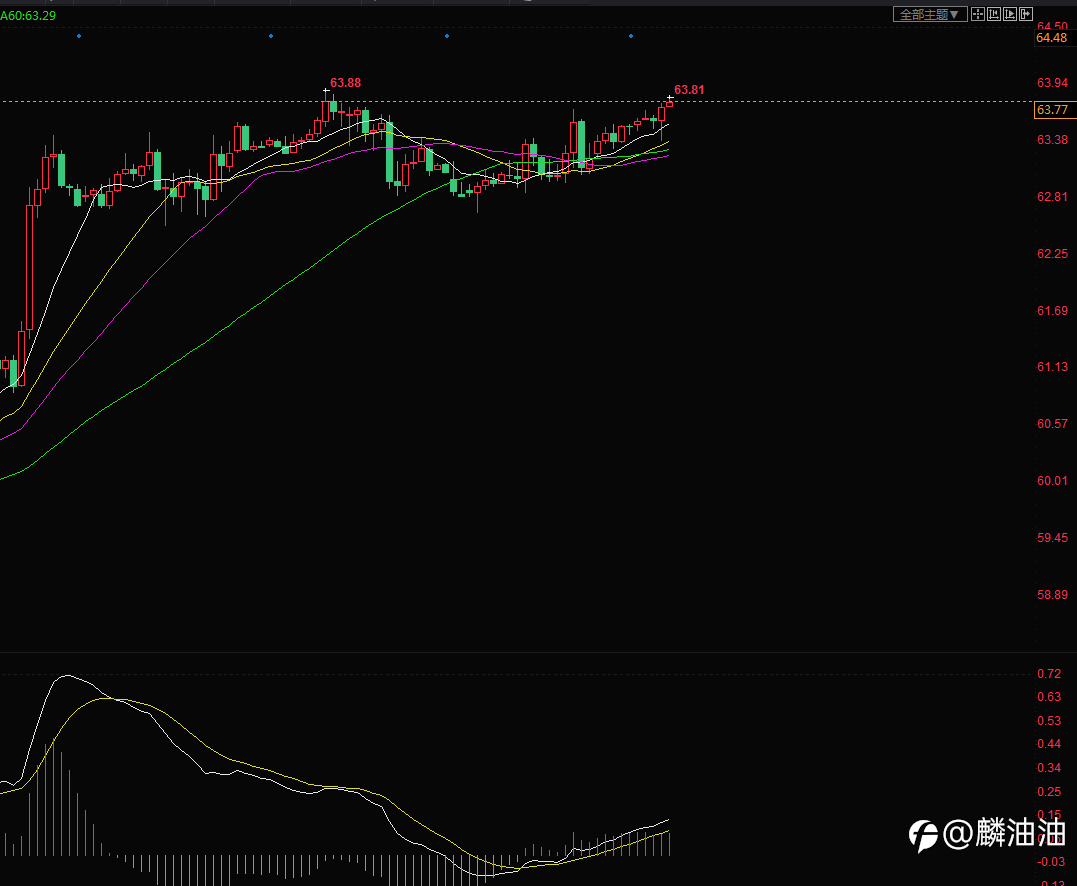Click the axis scale-to-start icon

(994, 14)
